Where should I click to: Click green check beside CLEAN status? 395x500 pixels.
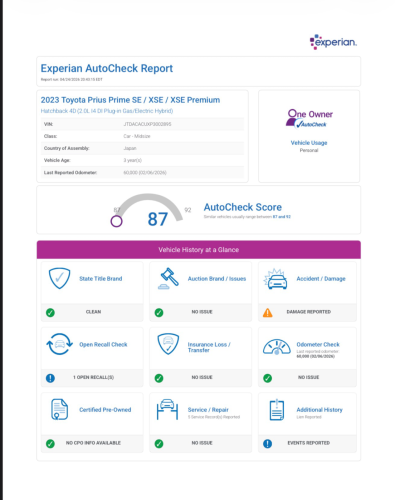50,313
